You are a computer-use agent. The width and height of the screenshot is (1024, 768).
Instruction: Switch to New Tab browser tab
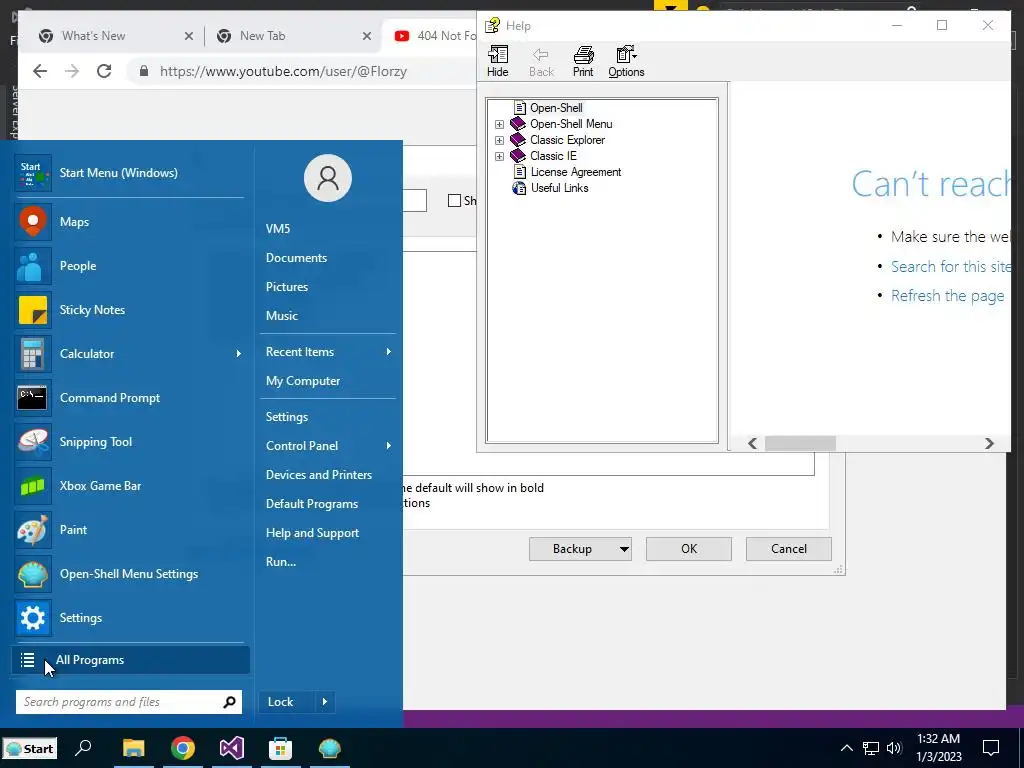coord(294,36)
